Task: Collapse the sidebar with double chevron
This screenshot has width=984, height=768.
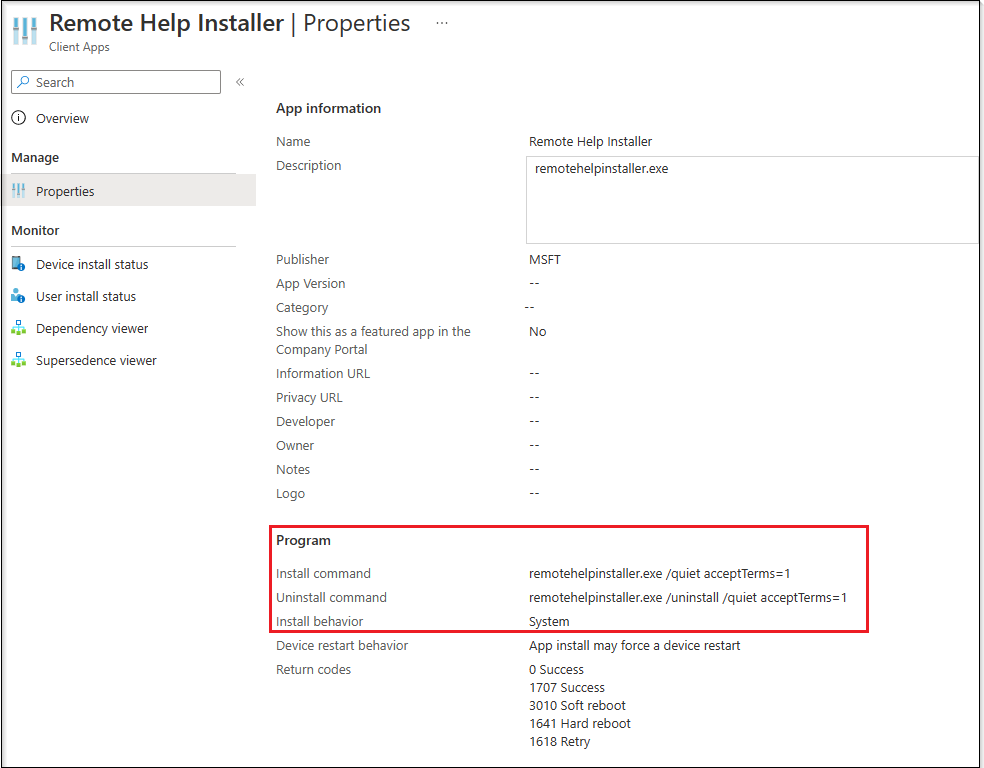Action: tap(240, 82)
